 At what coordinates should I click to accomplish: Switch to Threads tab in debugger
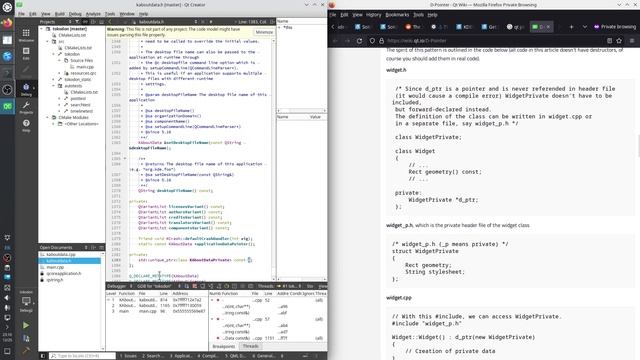click(251, 347)
